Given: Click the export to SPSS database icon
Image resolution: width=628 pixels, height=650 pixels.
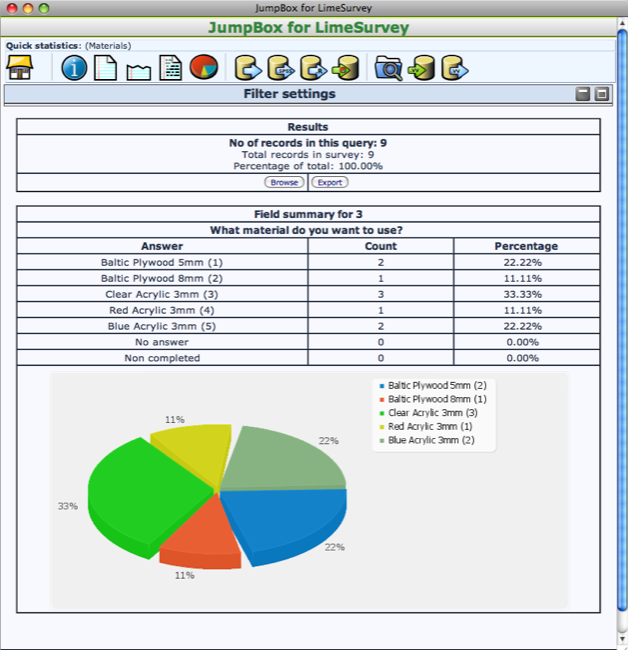Looking at the screenshot, I should pos(281,68).
